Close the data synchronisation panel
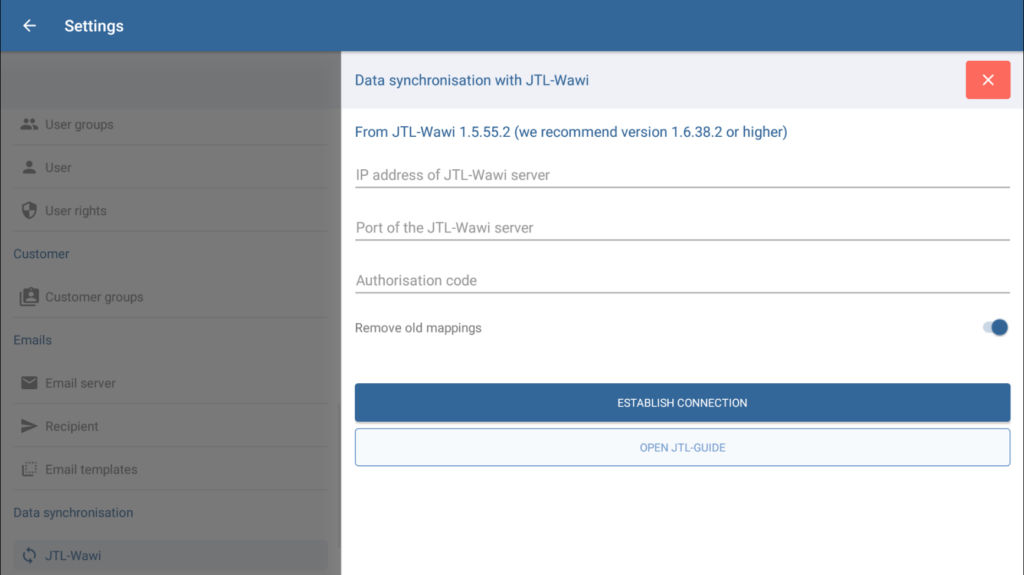 coord(987,80)
